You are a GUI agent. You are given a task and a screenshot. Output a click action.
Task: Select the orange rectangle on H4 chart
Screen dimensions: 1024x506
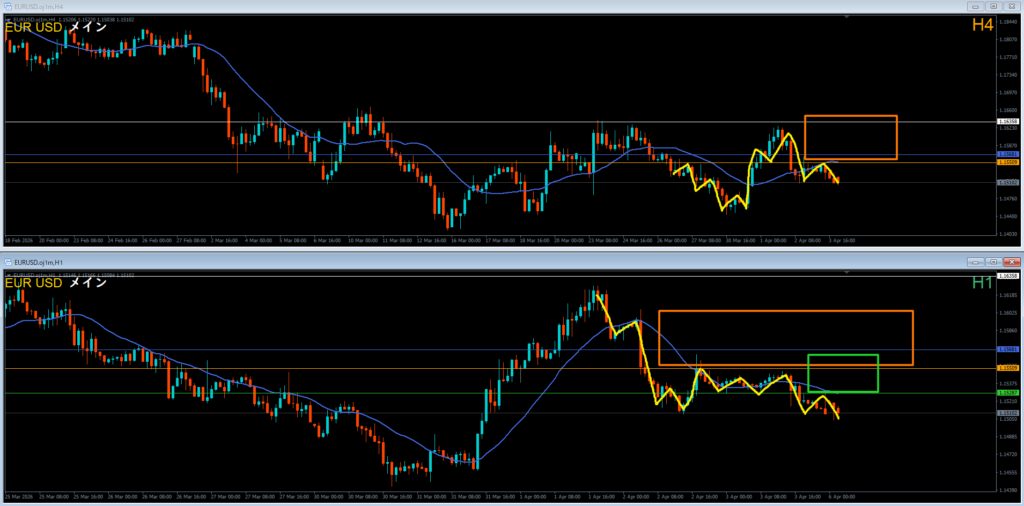(x=850, y=117)
